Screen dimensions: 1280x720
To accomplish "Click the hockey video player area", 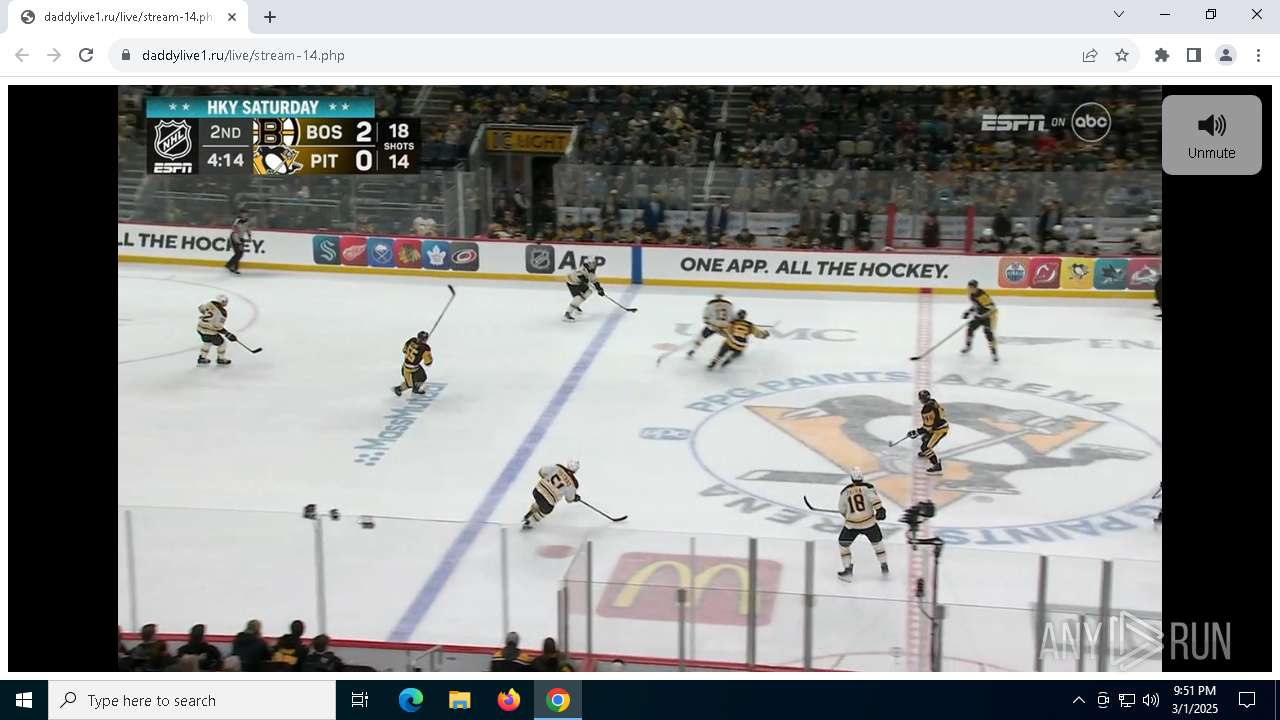I will pyautogui.click(x=640, y=378).
